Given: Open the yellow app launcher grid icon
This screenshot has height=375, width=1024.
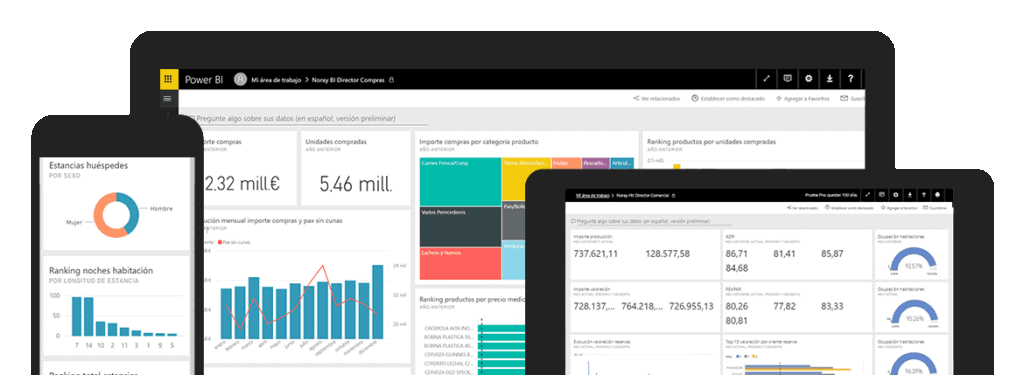Looking at the screenshot, I should 168,79.
